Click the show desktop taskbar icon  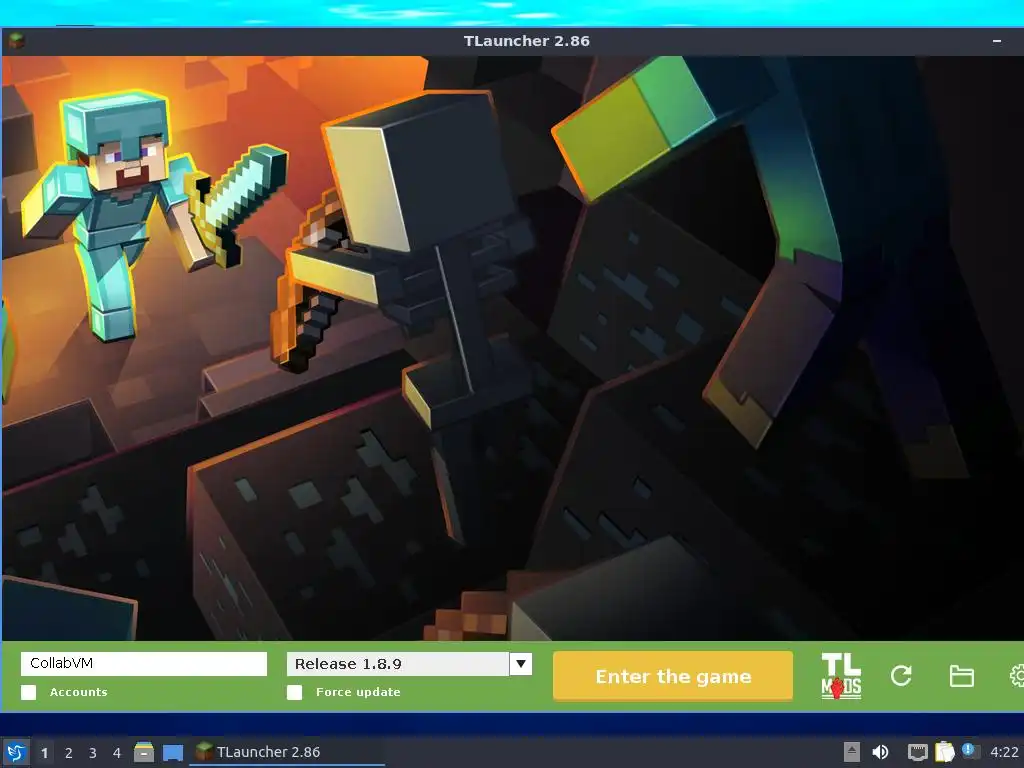point(173,753)
